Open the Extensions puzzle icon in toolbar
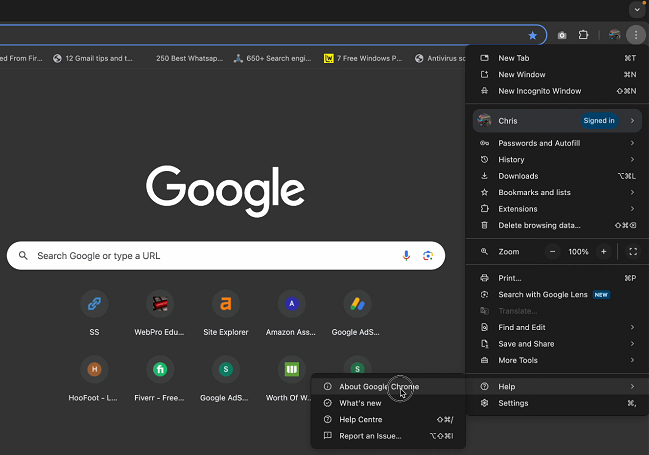This screenshot has height=455, width=649. point(583,35)
